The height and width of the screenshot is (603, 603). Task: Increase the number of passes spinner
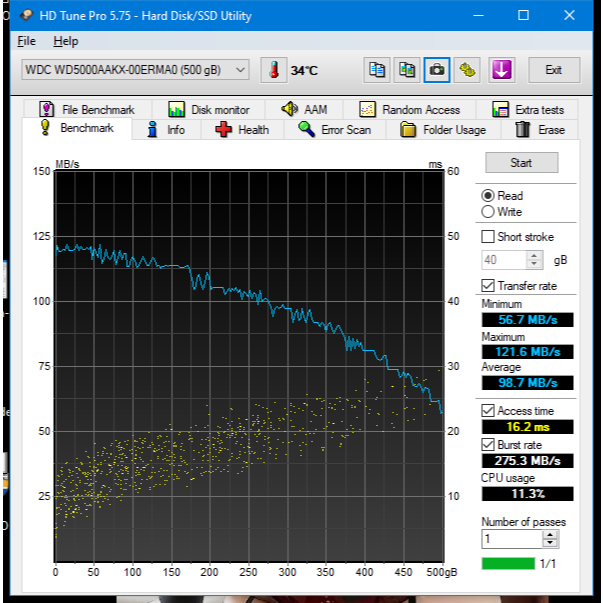pyautogui.click(x=550, y=534)
